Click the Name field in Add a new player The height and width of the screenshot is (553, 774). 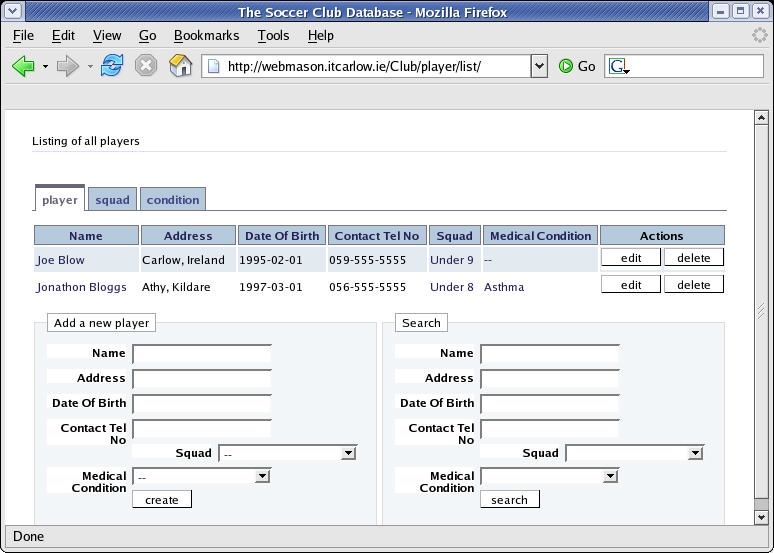point(201,353)
